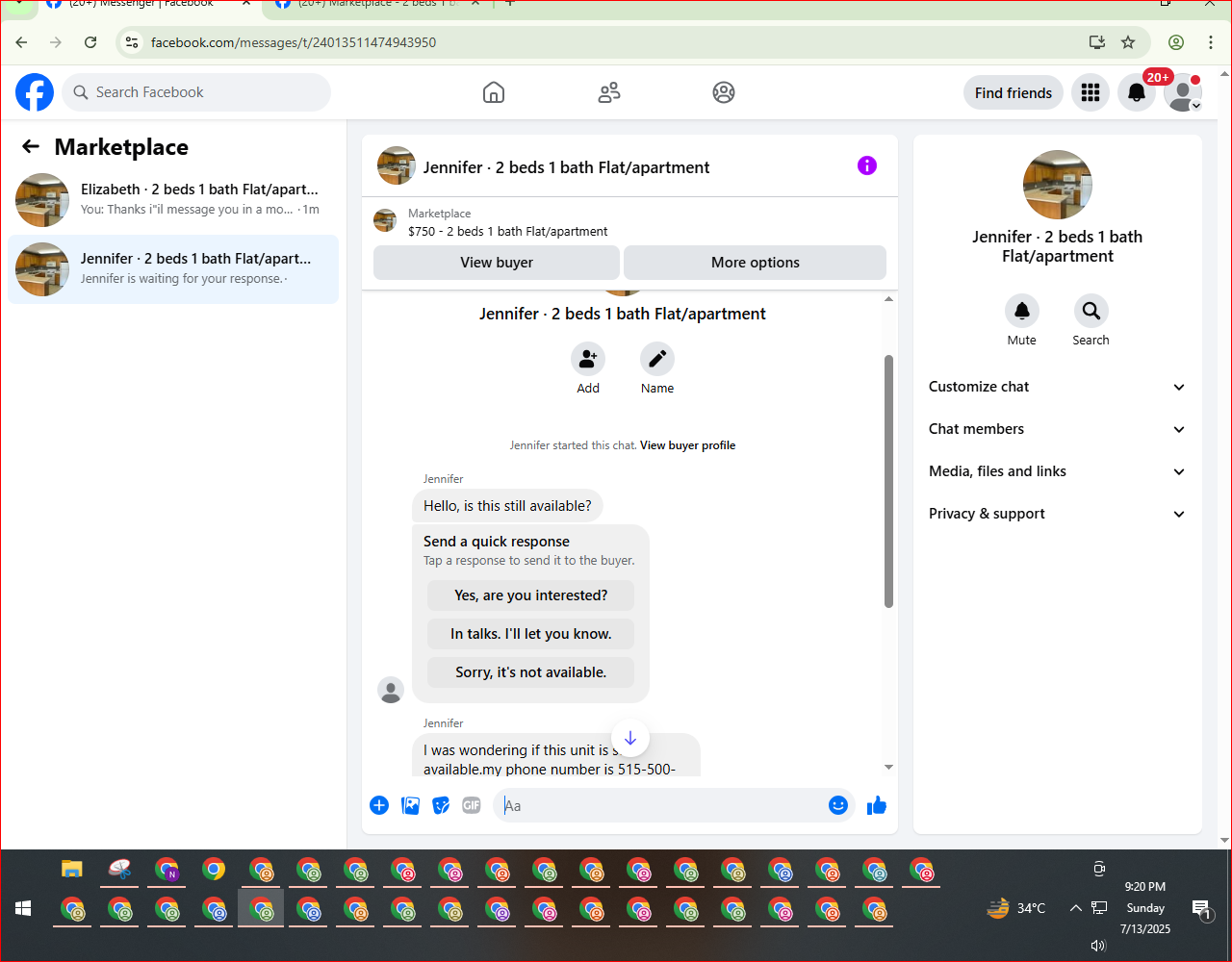Expand the Chat members section
This screenshot has height=962, width=1232.
[1057, 429]
